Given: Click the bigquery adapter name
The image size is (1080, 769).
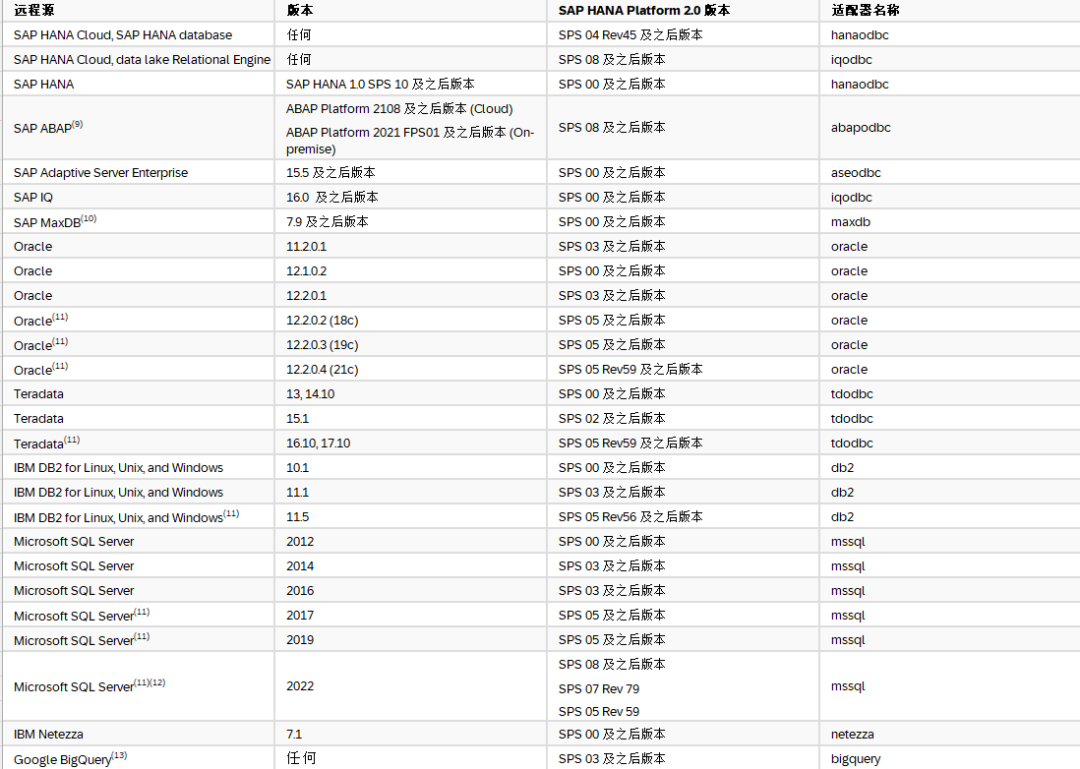Looking at the screenshot, I should tap(855, 759).
